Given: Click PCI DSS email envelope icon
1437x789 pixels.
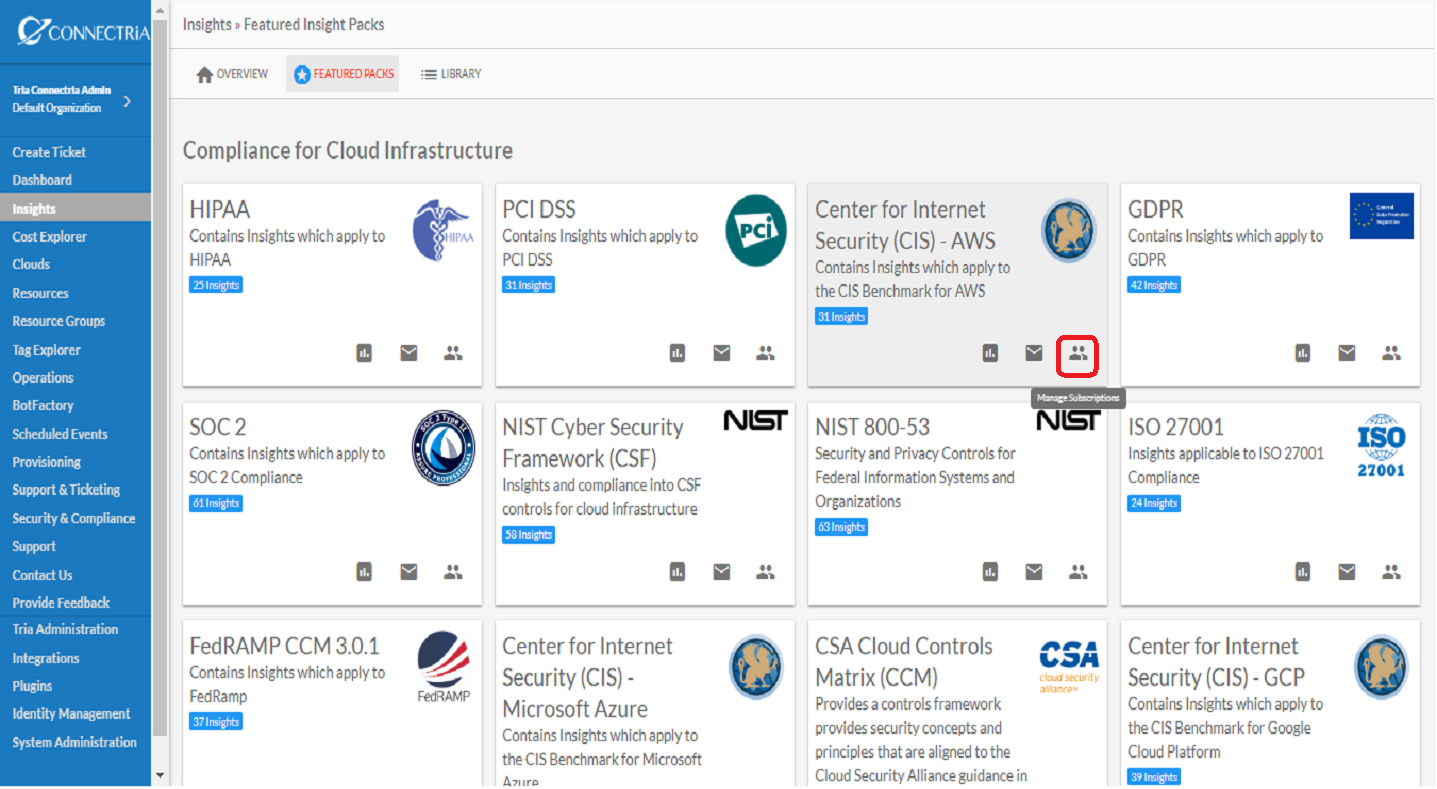Looking at the screenshot, I should coord(722,352).
